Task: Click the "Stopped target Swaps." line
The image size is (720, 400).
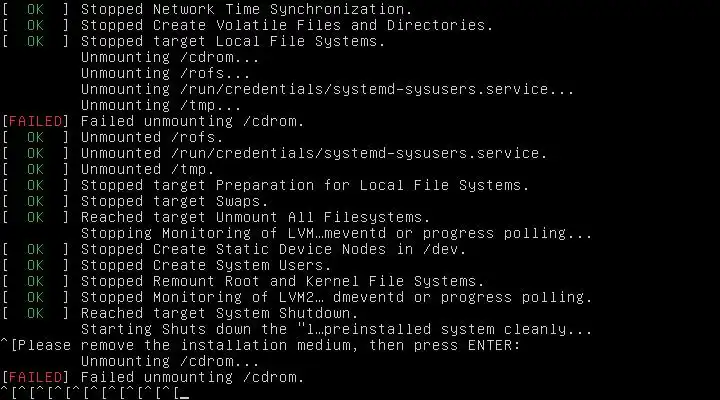Action: tap(174, 201)
